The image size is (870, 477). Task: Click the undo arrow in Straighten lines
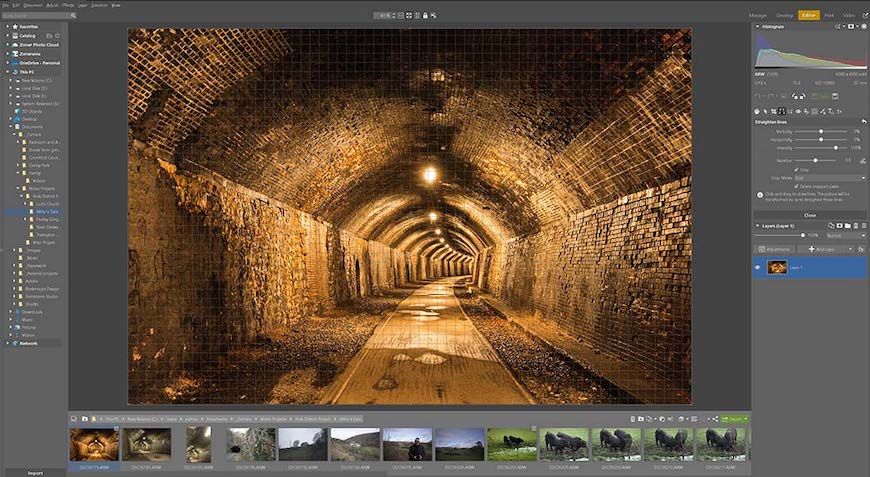click(863, 121)
